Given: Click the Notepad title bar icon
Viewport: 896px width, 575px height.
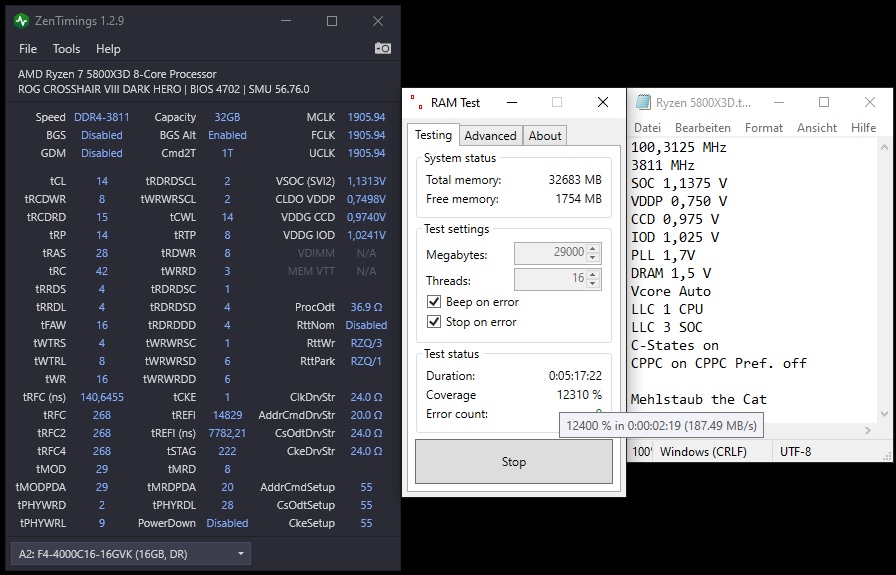Looking at the screenshot, I should 643,102.
